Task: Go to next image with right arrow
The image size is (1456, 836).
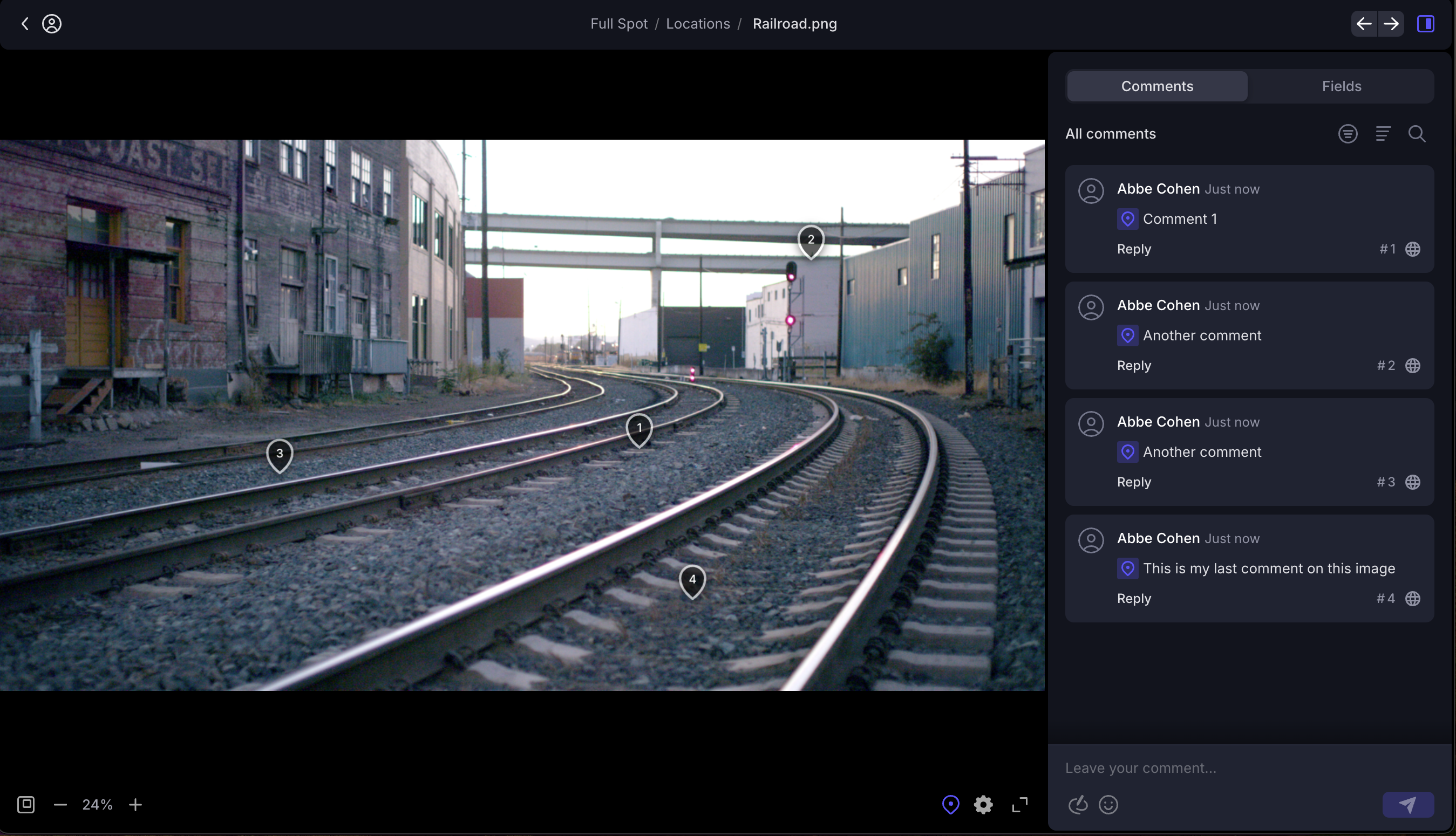Action: pyautogui.click(x=1391, y=24)
